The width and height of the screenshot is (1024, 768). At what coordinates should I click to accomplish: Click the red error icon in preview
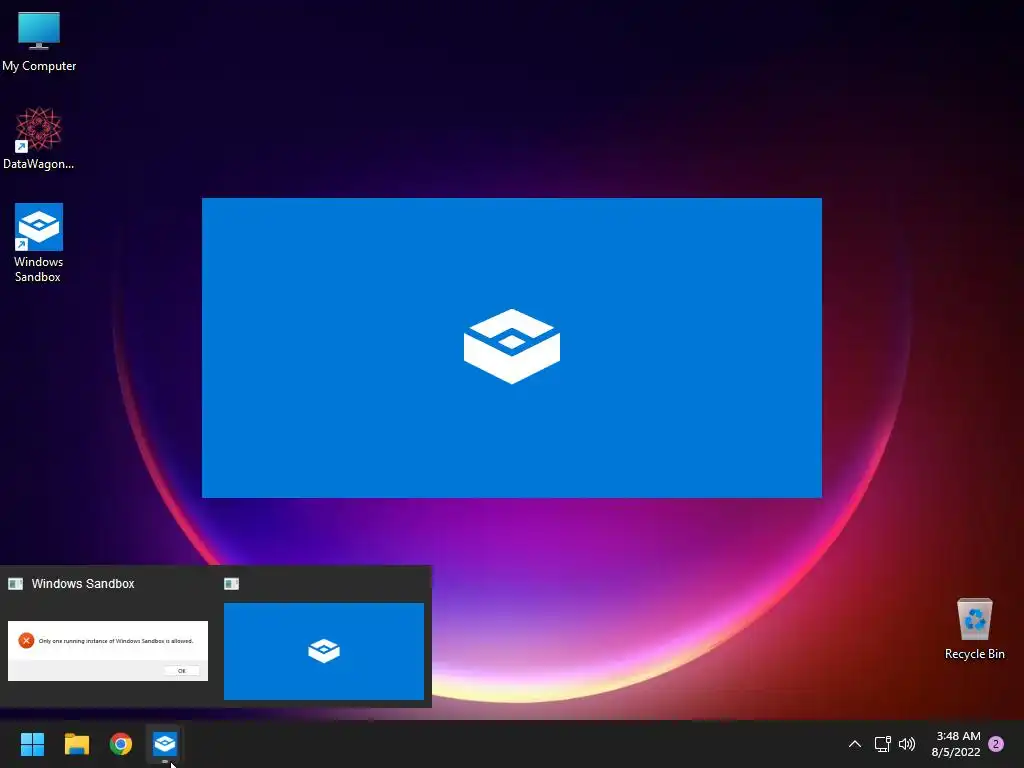coord(26,641)
